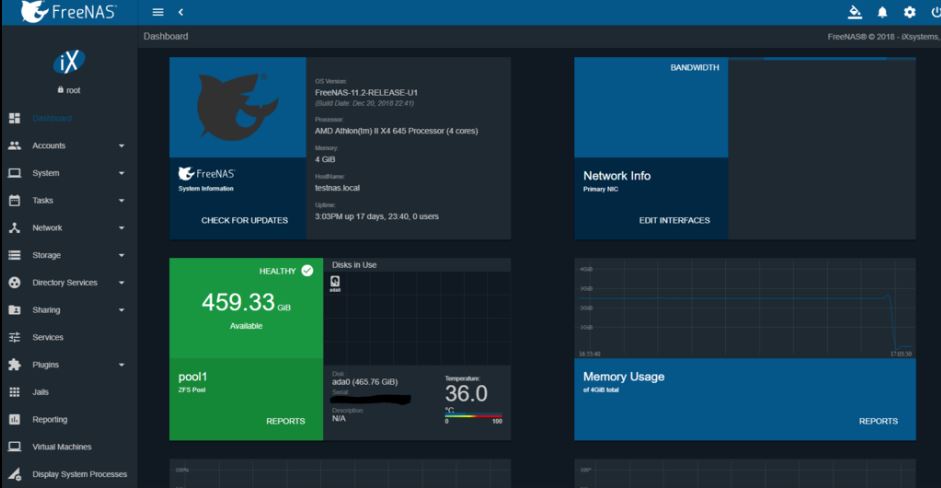Open REPORTS on pool1 card
The image size is (941, 488).
tap(286, 421)
